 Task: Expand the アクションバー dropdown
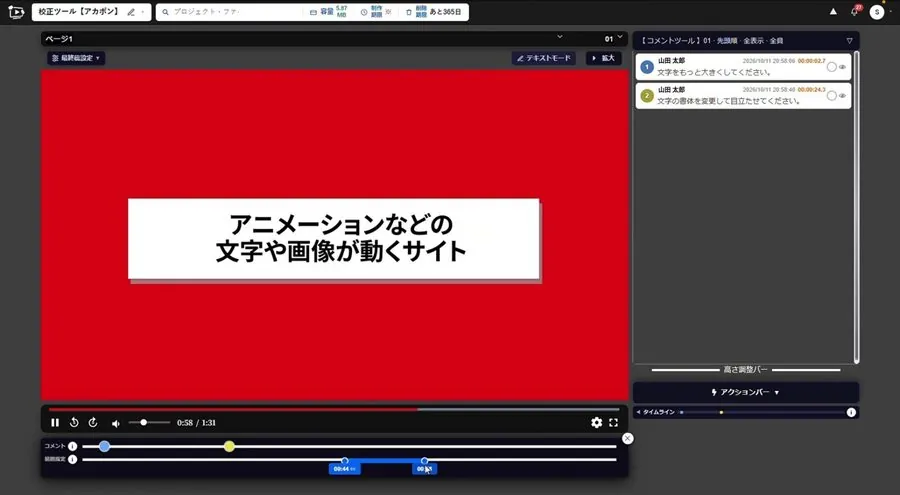tap(746, 392)
